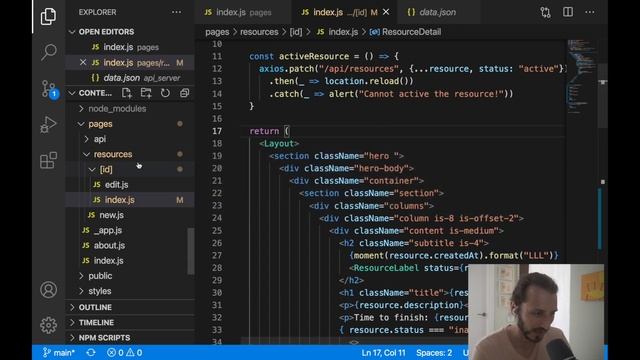640x360 pixels.
Task: Open the Search view in activity bar
Action: [48, 52]
